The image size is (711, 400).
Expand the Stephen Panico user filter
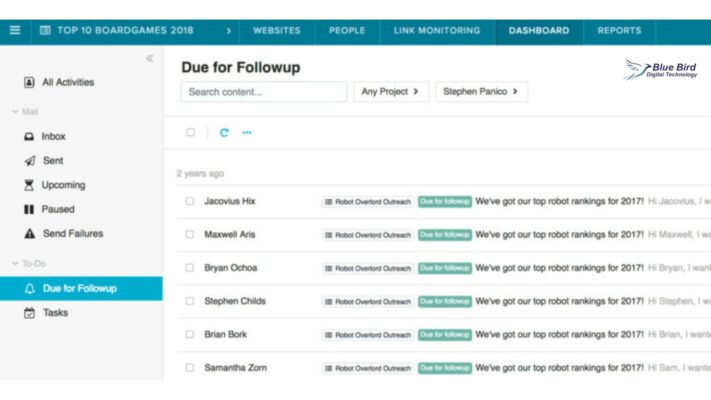coord(481,92)
